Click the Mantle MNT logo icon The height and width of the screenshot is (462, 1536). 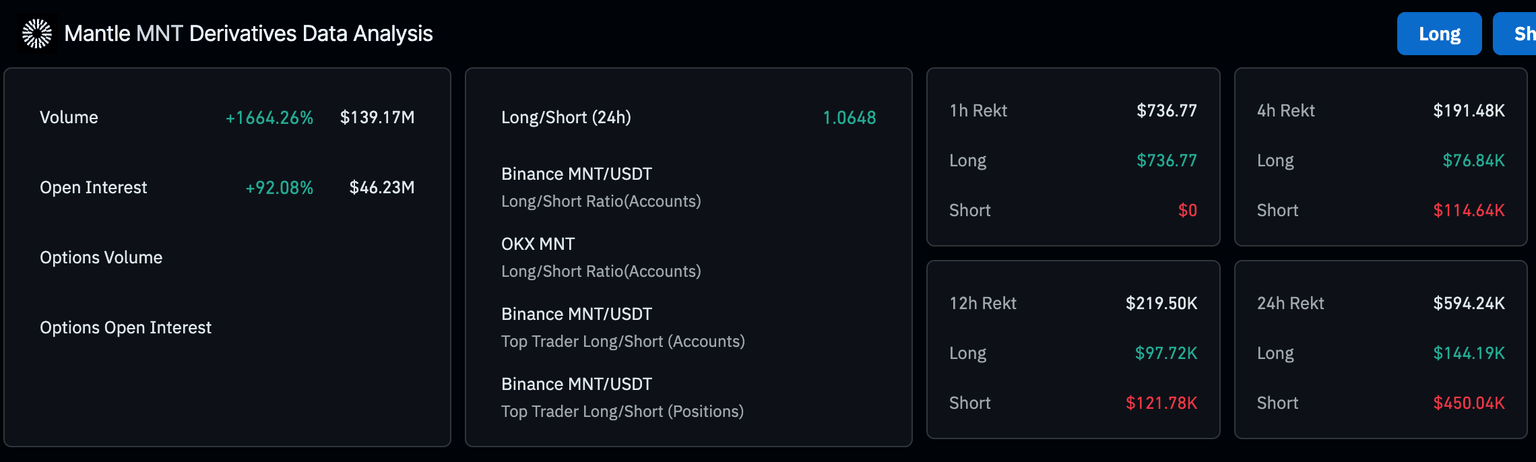(37, 33)
